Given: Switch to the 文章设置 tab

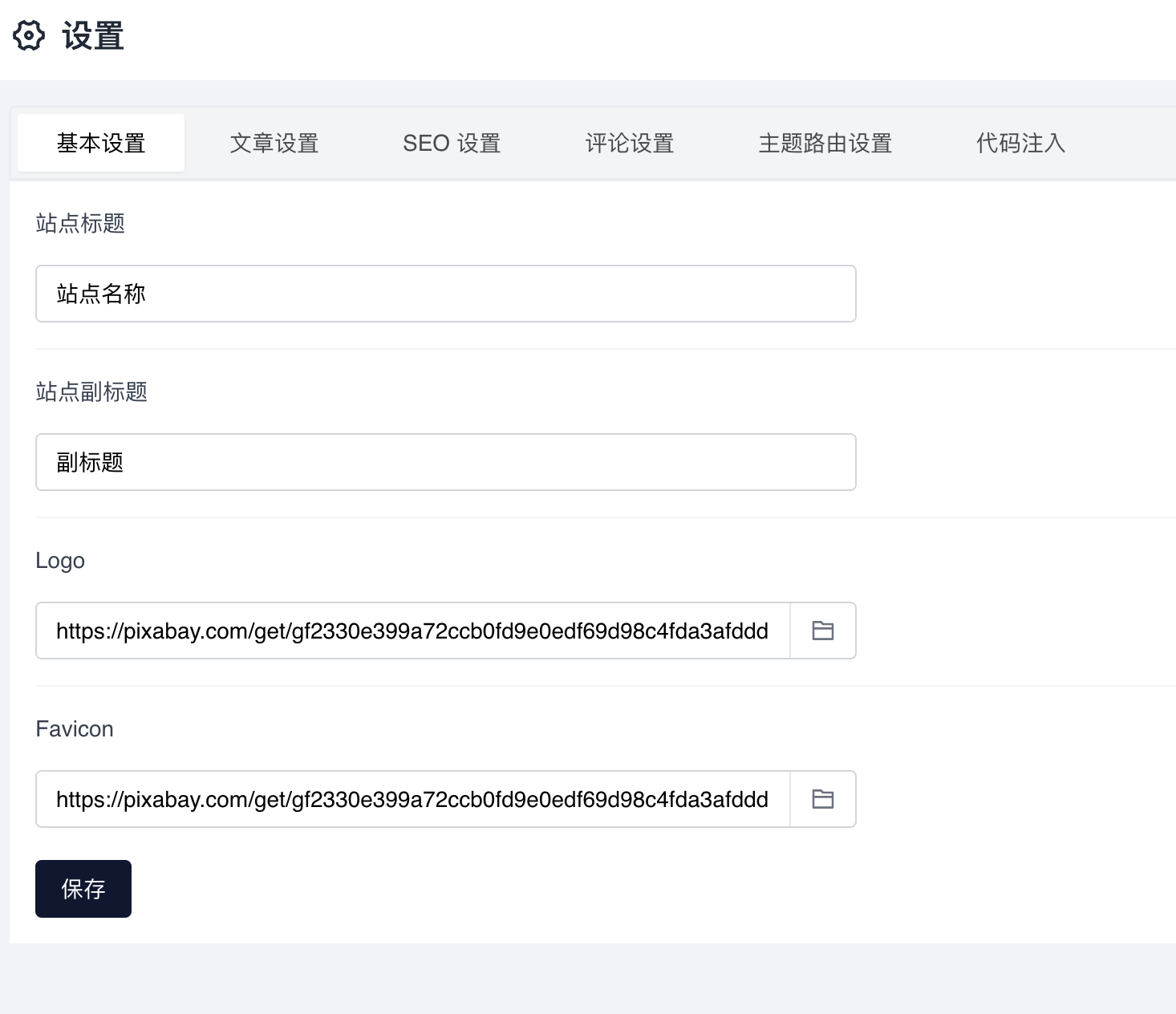Looking at the screenshot, I should point(274,143).
